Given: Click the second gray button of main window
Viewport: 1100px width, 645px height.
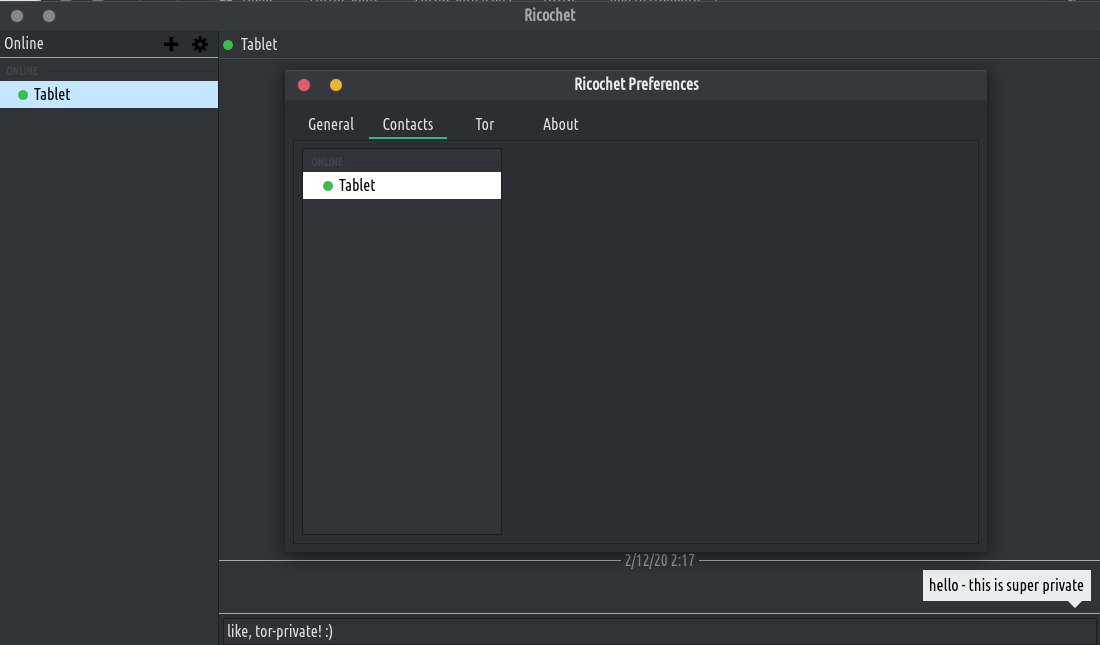Looking at the screenshot, I should pos(49,16).
